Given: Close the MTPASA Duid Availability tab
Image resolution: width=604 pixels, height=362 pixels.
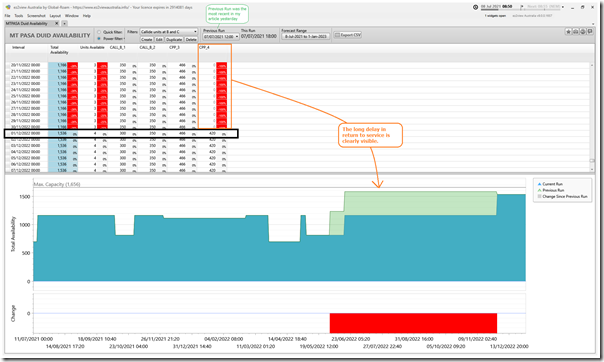Looking at the screenshot, I should 57,23.
